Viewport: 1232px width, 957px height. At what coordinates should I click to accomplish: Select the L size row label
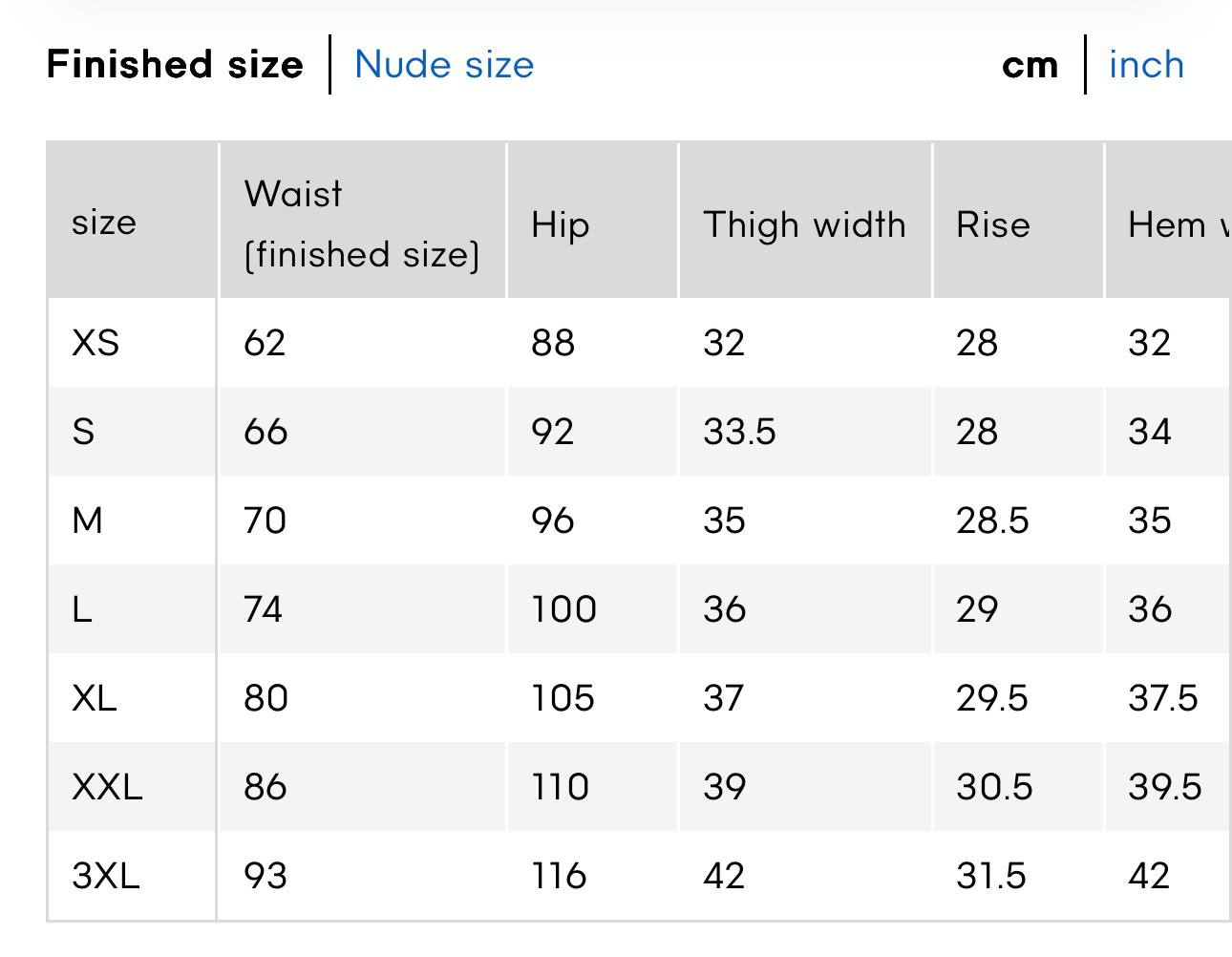82,608
